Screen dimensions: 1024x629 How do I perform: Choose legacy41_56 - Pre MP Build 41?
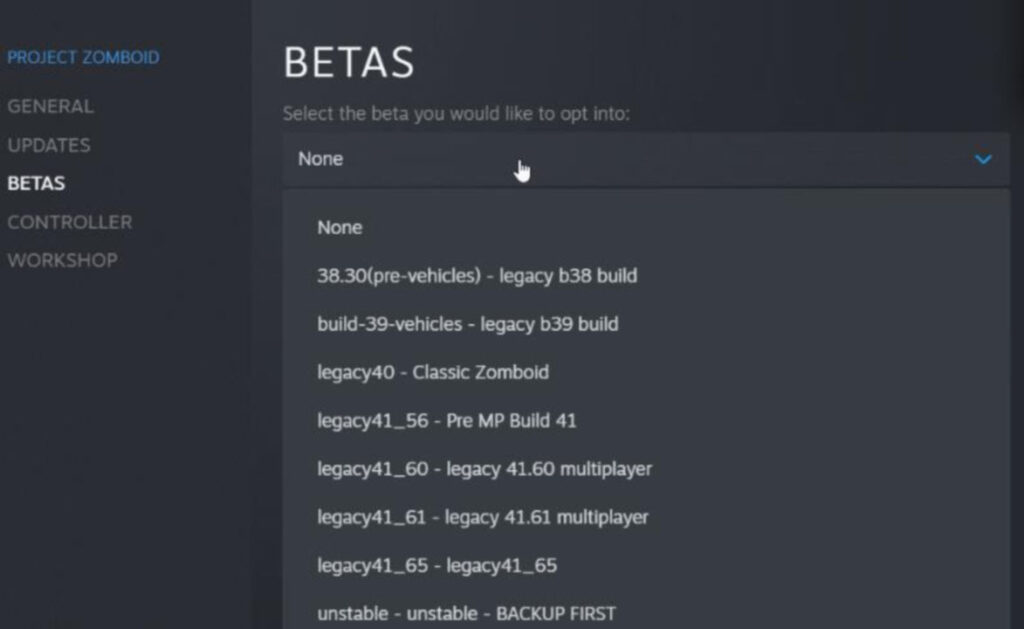tap(447, 421)
